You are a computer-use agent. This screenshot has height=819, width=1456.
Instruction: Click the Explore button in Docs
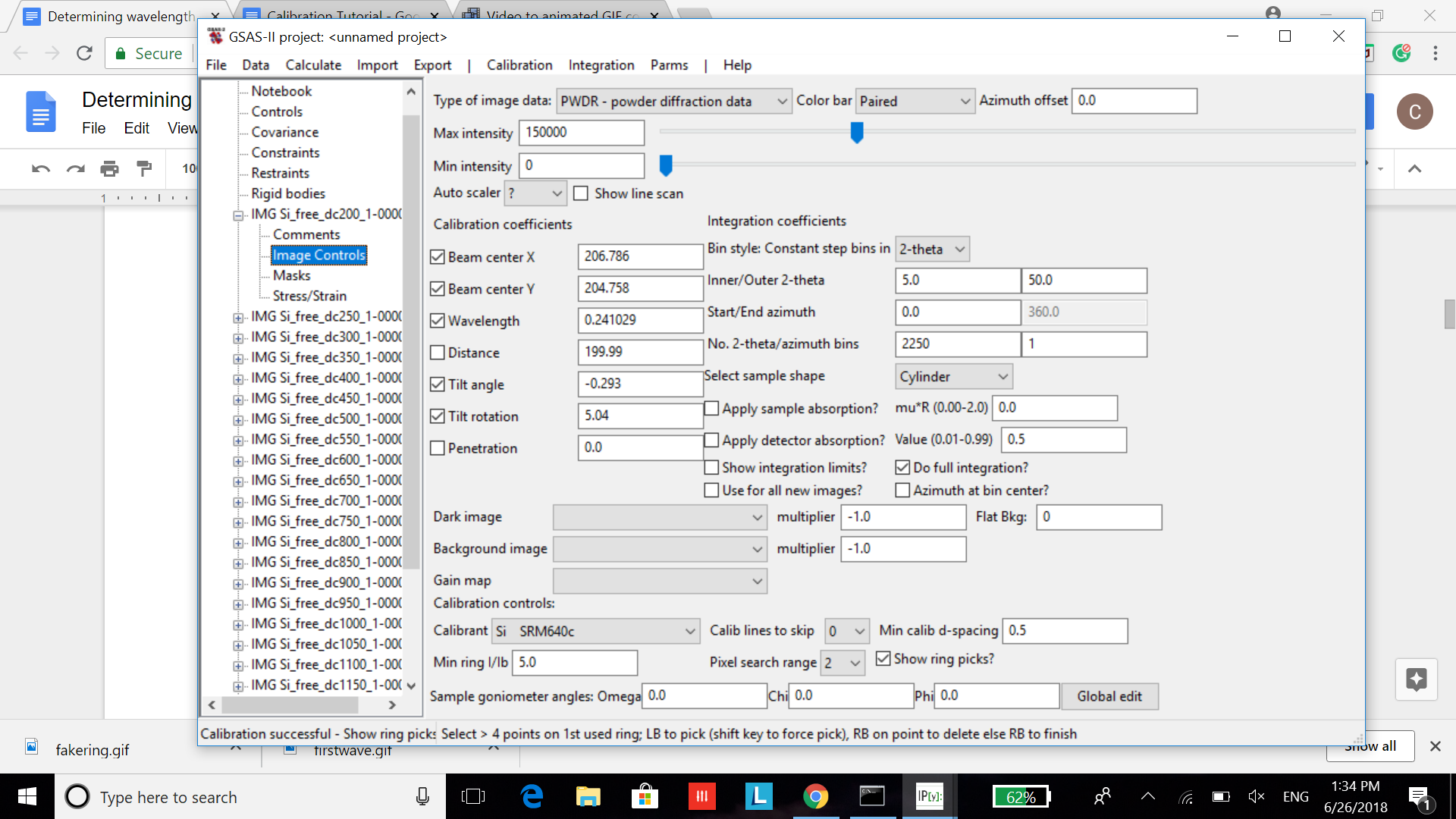(x=1416, y=679)
